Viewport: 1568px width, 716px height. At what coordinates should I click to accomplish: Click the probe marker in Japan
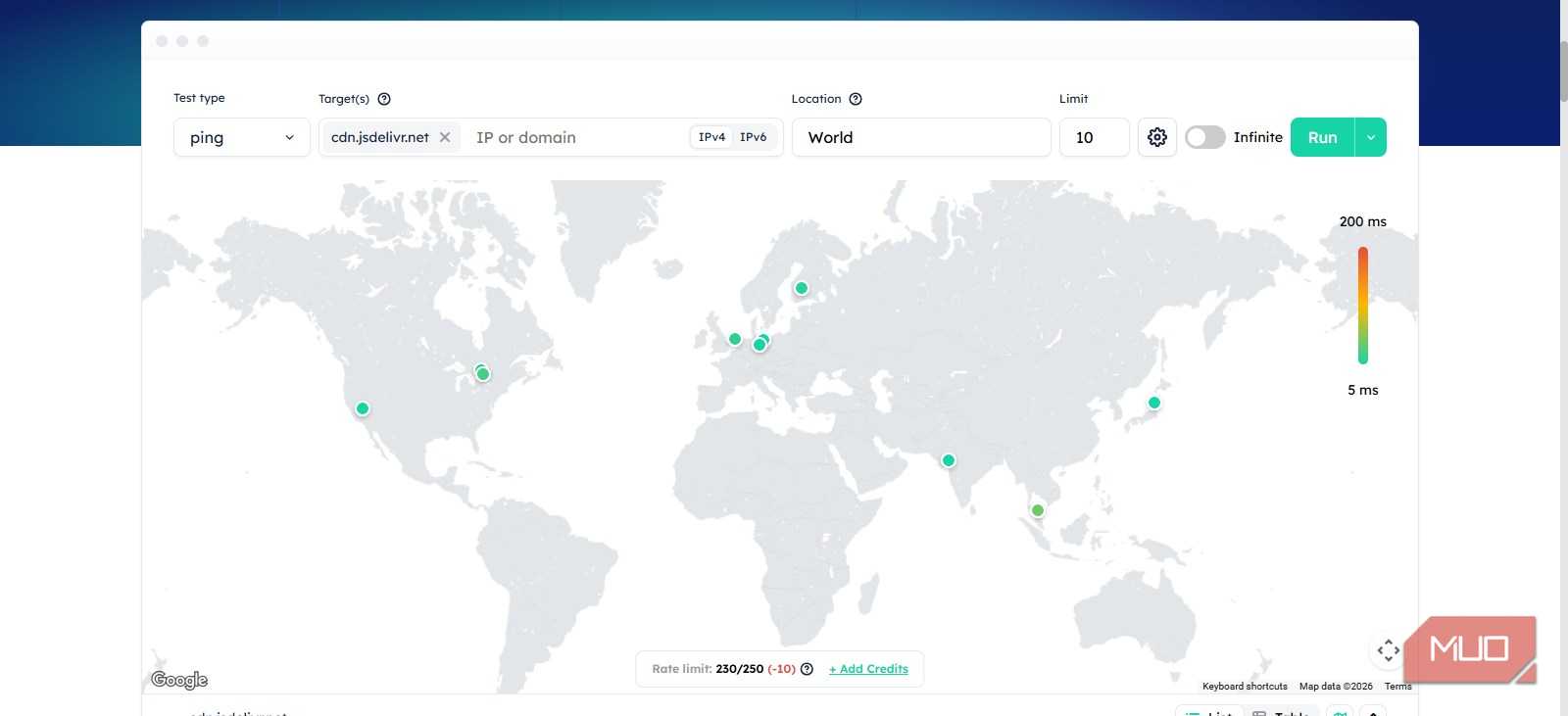(x=1154, y=403)
